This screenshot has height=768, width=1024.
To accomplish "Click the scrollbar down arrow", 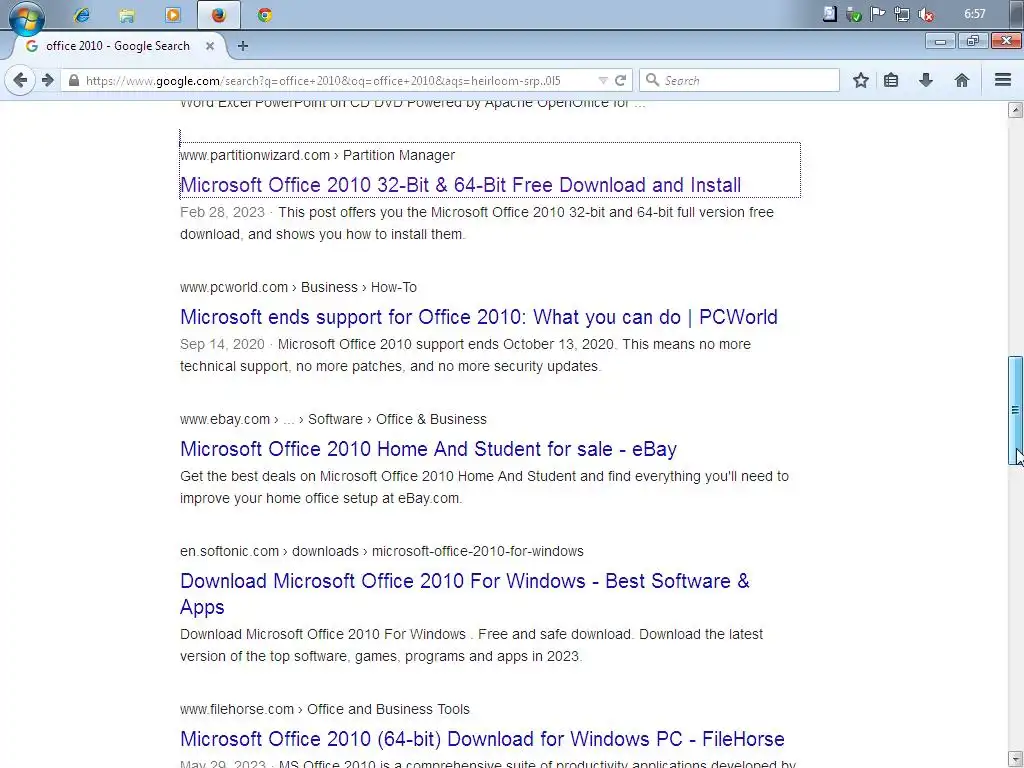I will click(1015, 759).
